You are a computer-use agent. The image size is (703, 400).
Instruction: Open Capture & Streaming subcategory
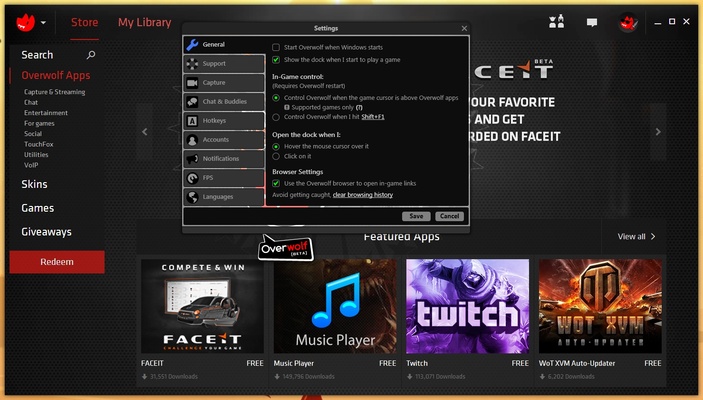coord(54,92)
